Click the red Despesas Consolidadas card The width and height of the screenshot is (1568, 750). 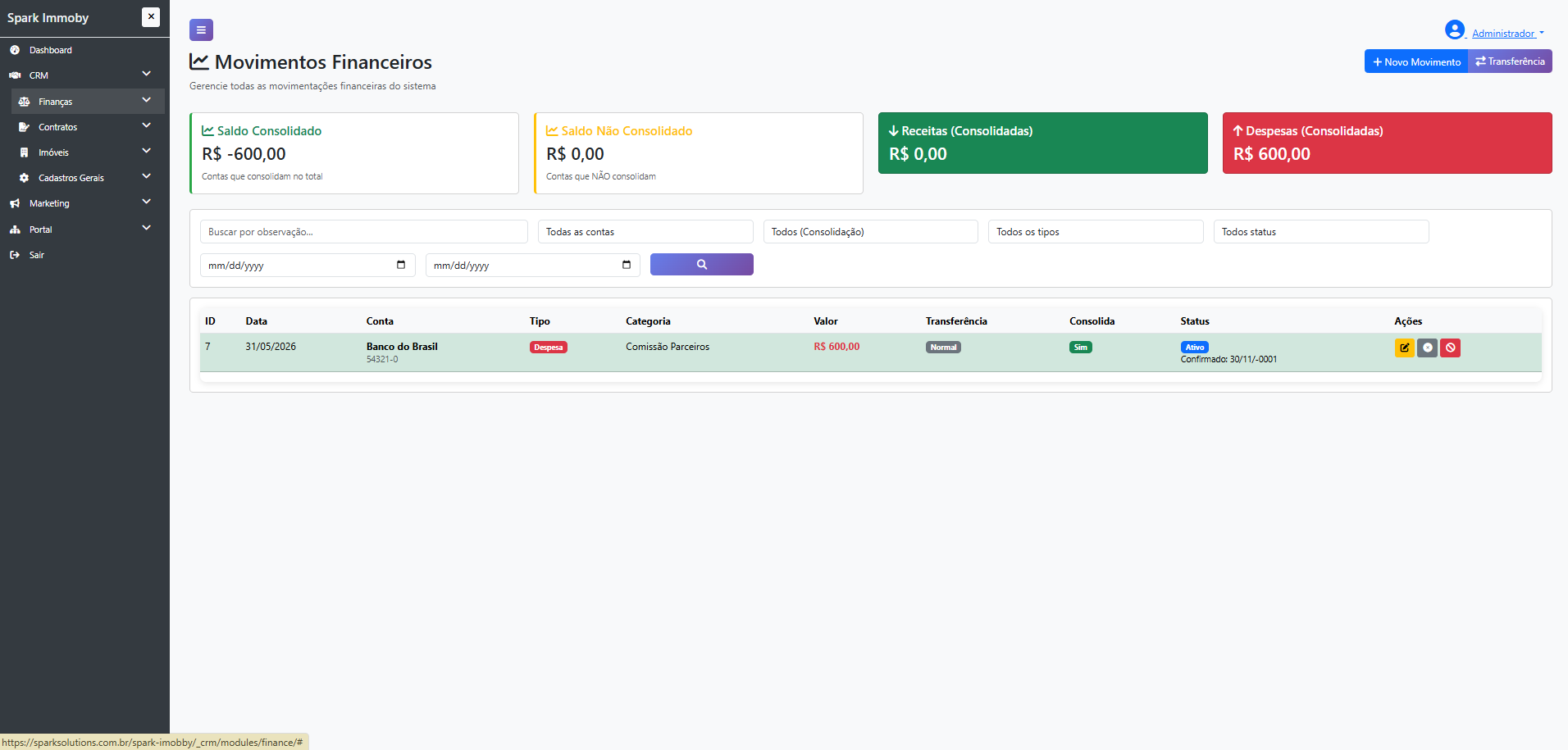pos(1388,143)
